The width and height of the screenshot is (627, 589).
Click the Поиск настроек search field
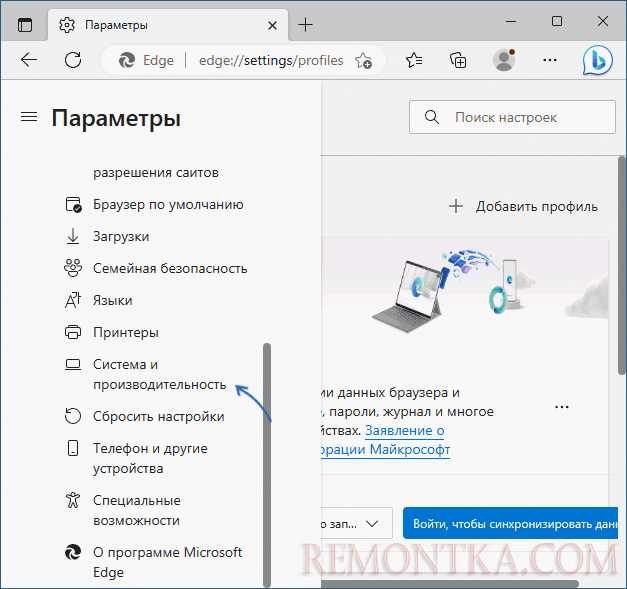click(x=512, y=117)
